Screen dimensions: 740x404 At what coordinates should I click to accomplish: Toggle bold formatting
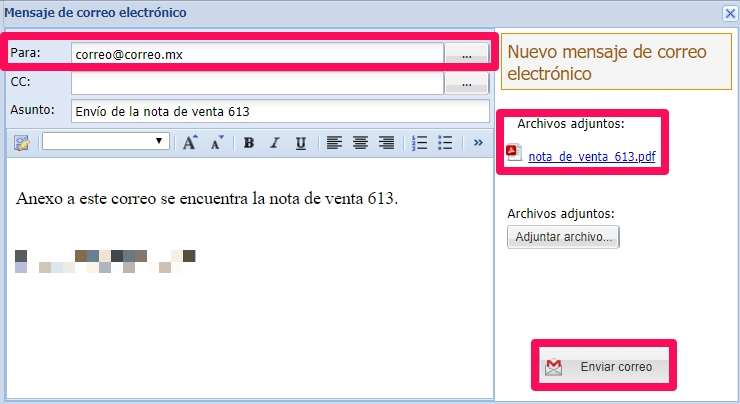pyautogui.click(x=249, y=143)
